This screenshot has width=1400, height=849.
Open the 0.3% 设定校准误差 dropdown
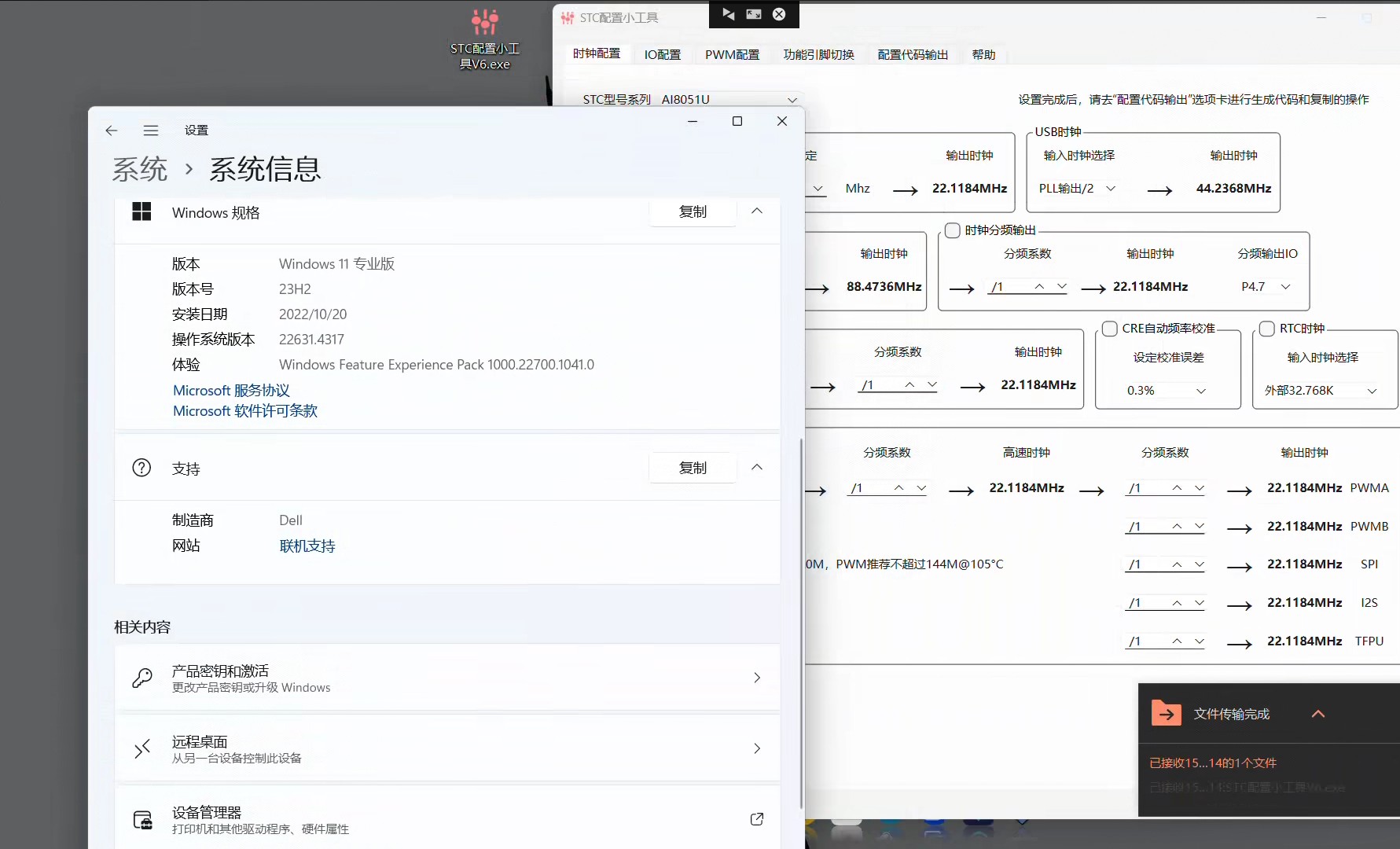(x=1167, y=391)
